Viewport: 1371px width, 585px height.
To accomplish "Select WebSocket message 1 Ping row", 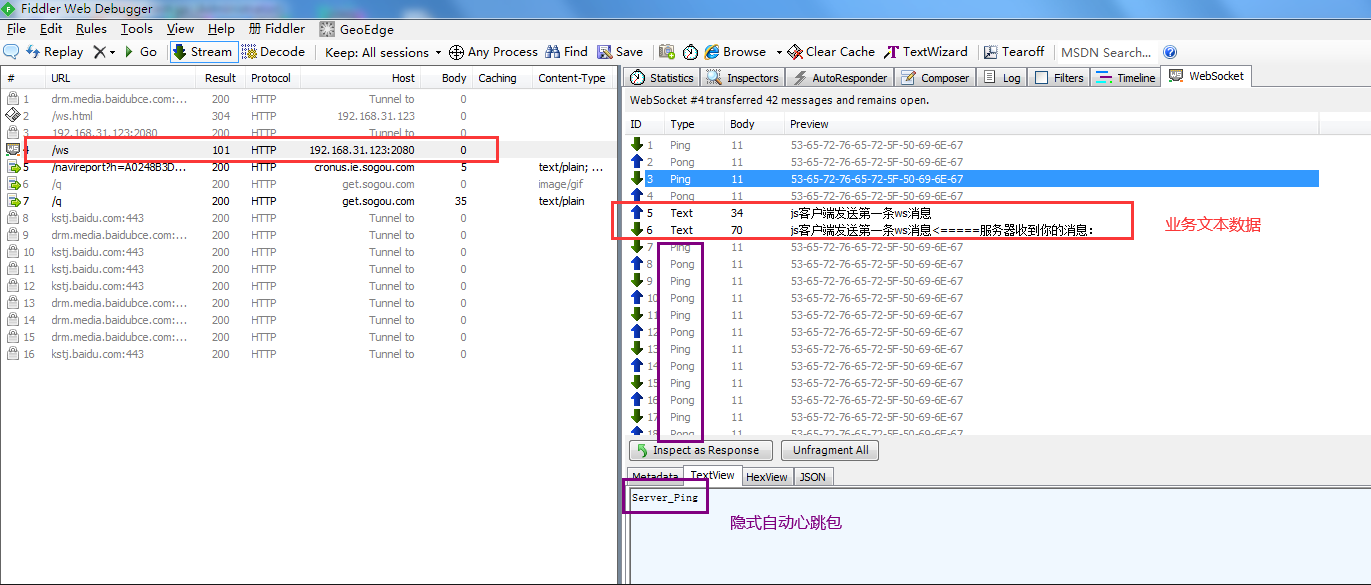I will coord(972,145).
